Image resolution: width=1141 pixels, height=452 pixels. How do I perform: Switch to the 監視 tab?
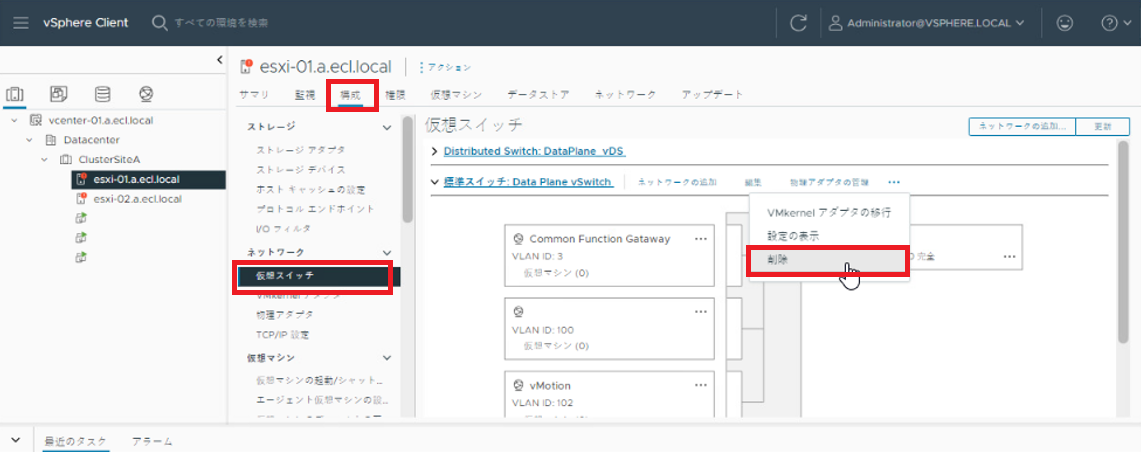305,95
